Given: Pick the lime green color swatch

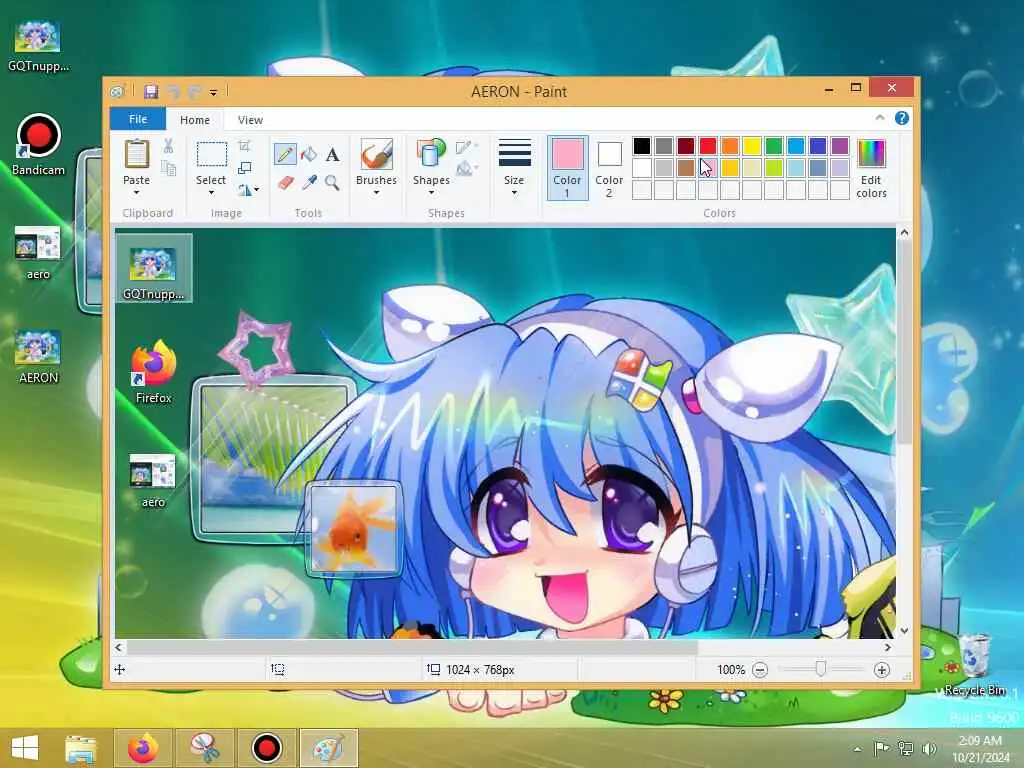Looking at the screenshot, I should (774, 168).
